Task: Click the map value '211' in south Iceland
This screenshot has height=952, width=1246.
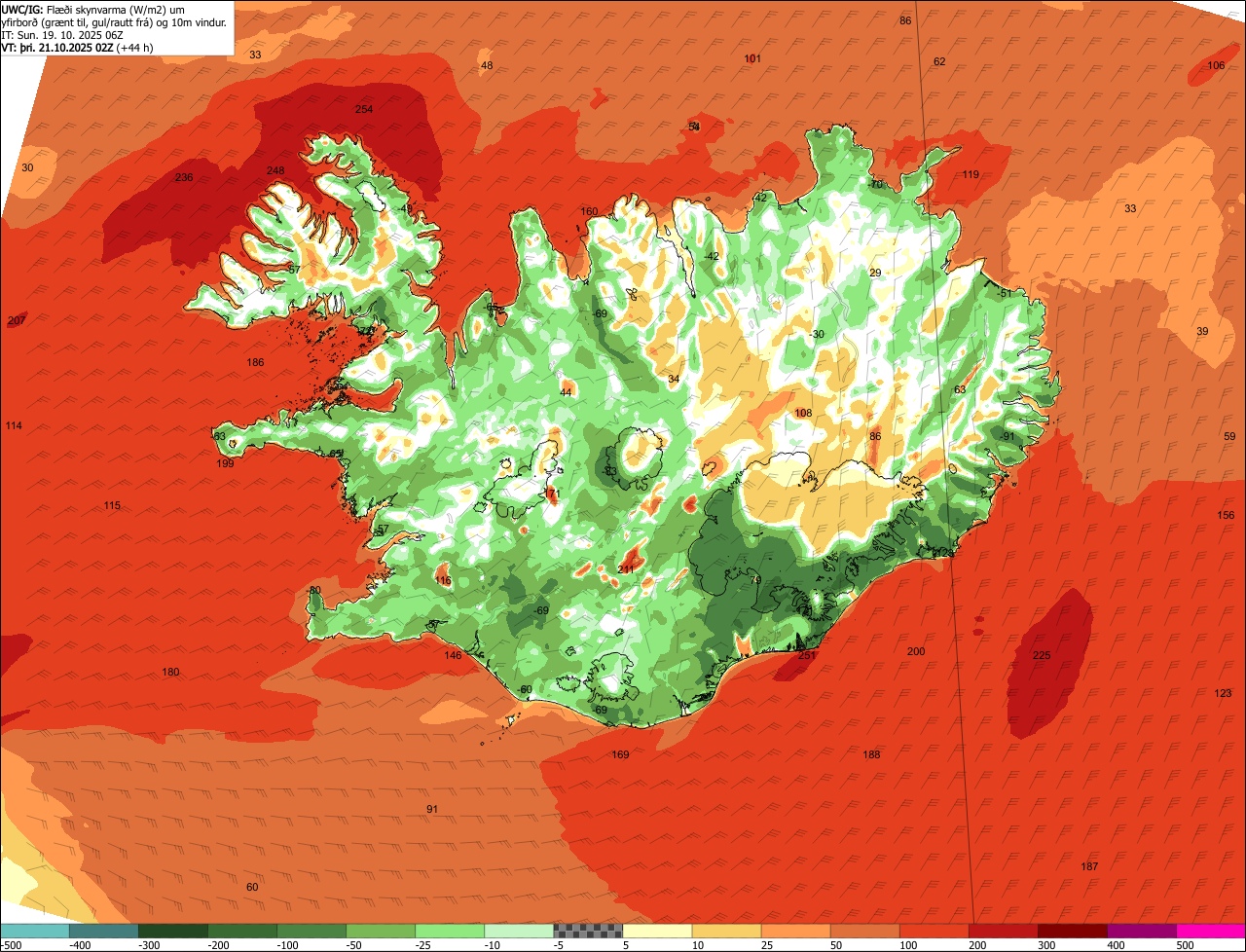Action: [x=627, y=569]
